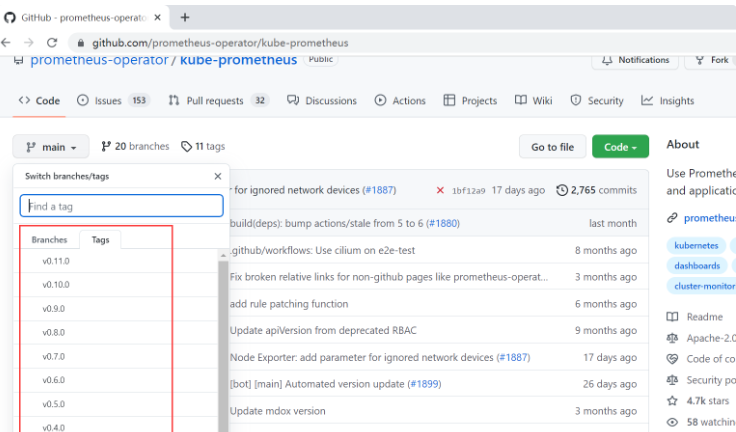Open 'Update apiVersion from deprecated RBAC' commit
This screenshot has width=736, height=432.
coord(323,331)
